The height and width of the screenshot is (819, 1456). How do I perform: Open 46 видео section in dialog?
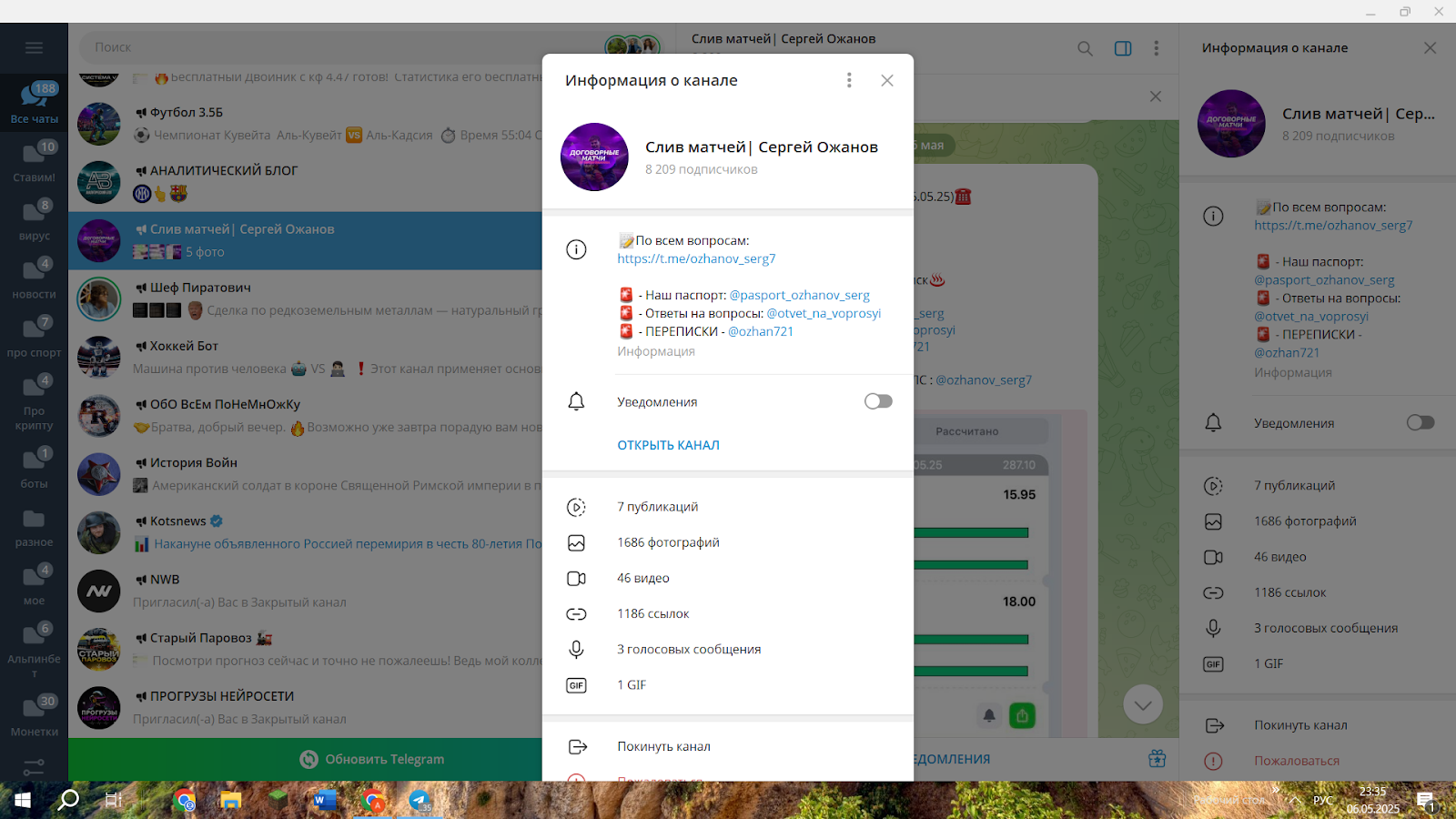click(x=642, y=578)
